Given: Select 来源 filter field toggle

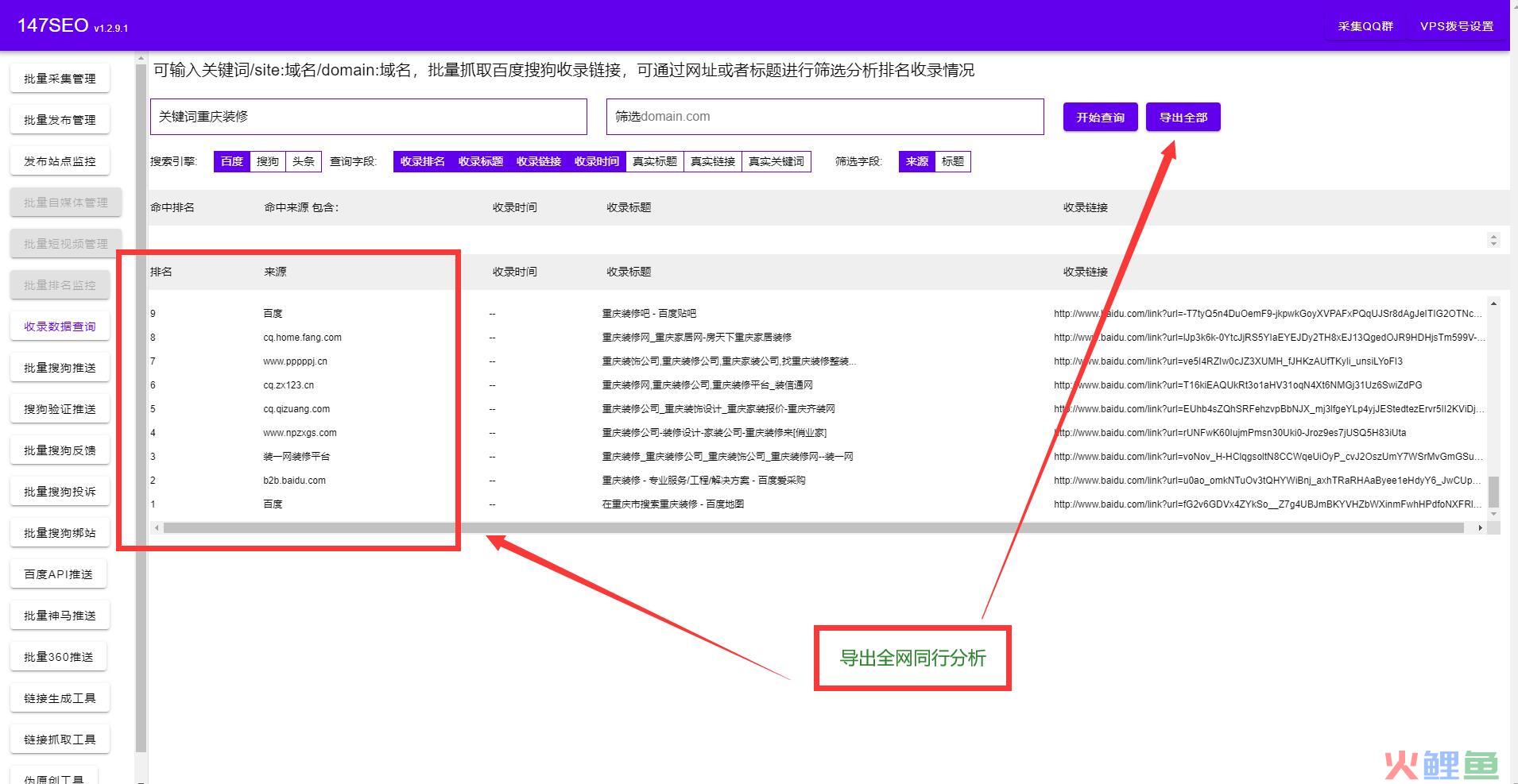Looking at the screenshot, I should coord(917,161).
